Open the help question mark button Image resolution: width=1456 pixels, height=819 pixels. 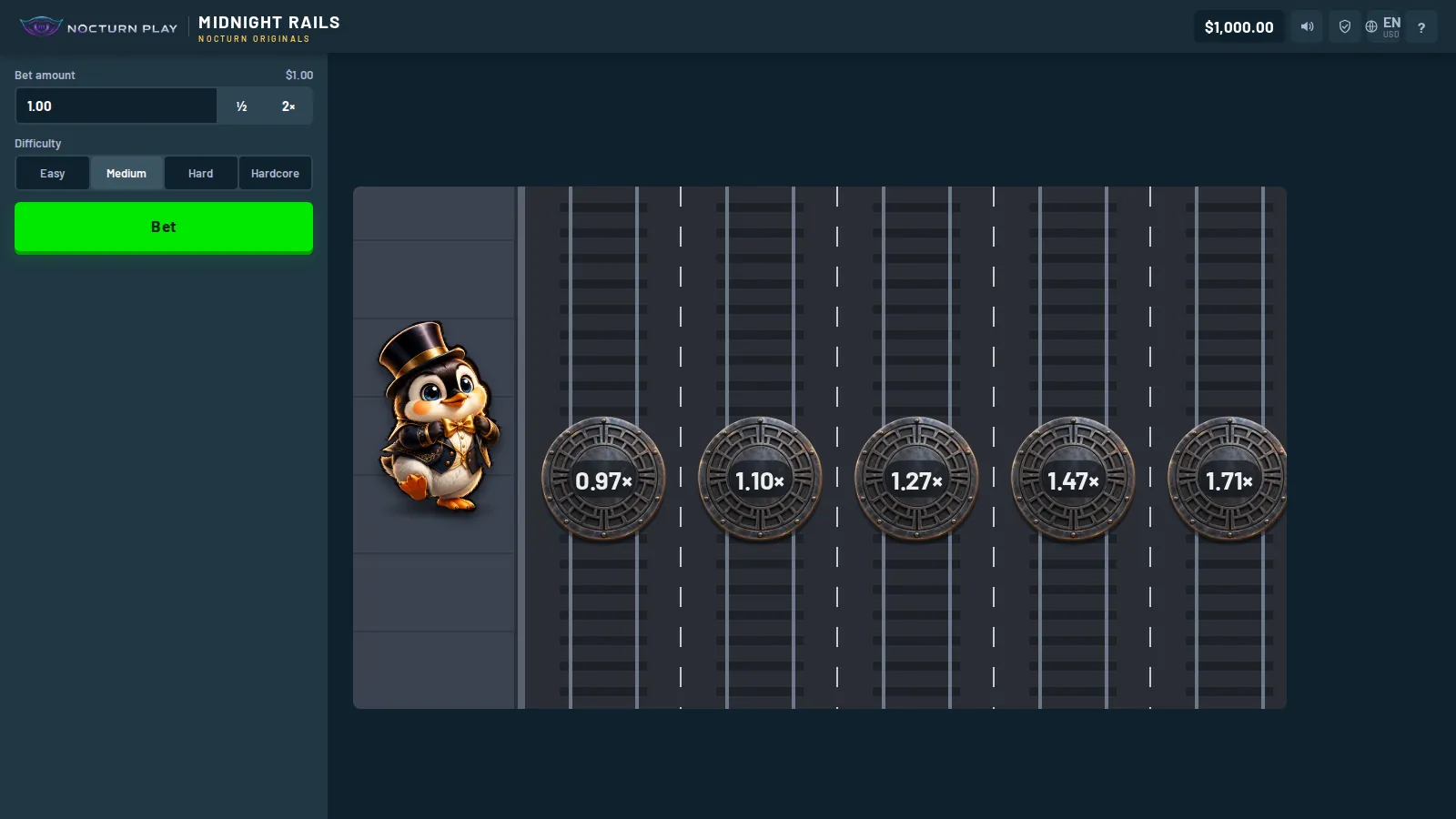[1421, 26]
